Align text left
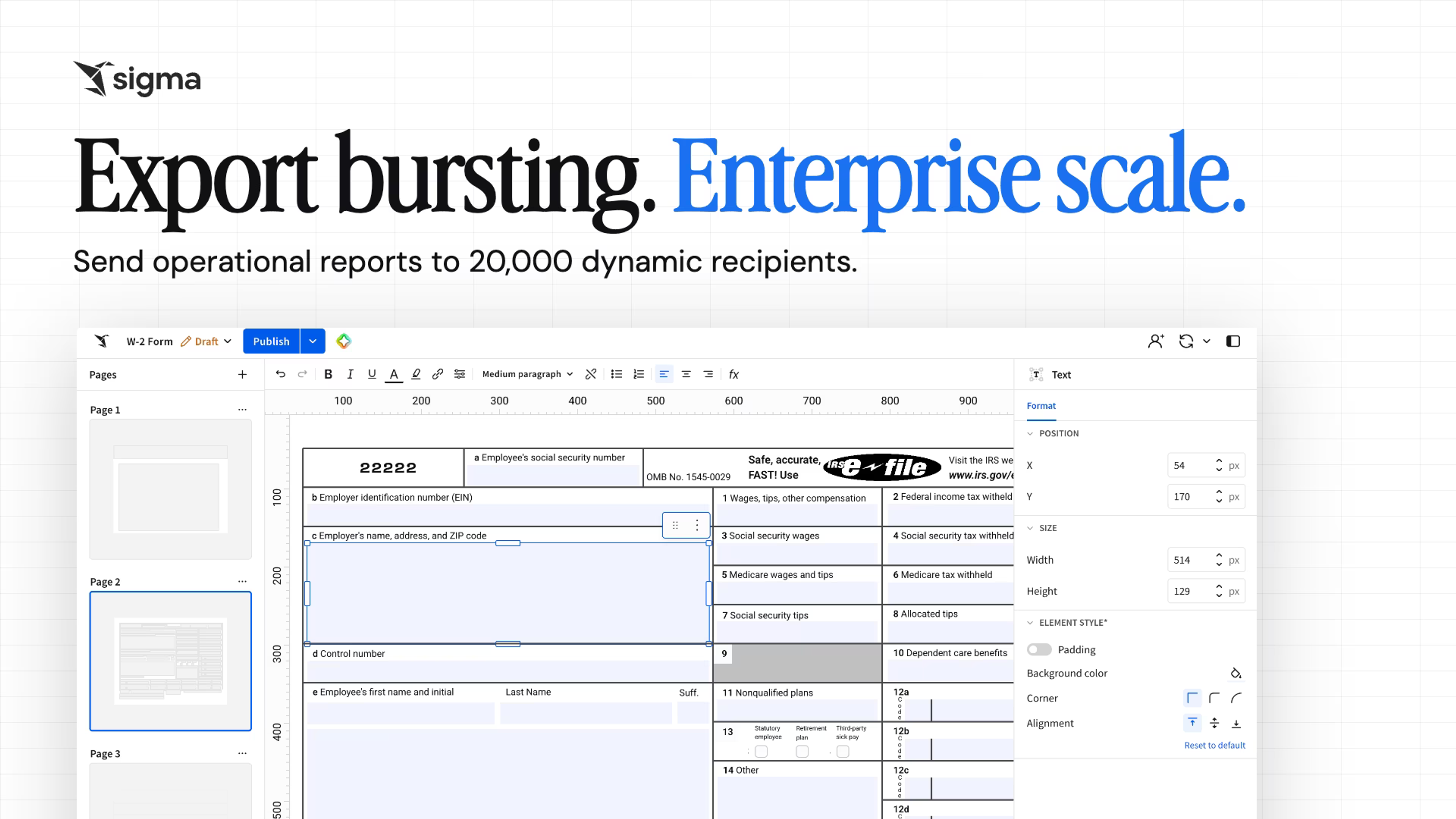Image resolution: width=1456 pixels, height=819 pixels. click(664, 374)
